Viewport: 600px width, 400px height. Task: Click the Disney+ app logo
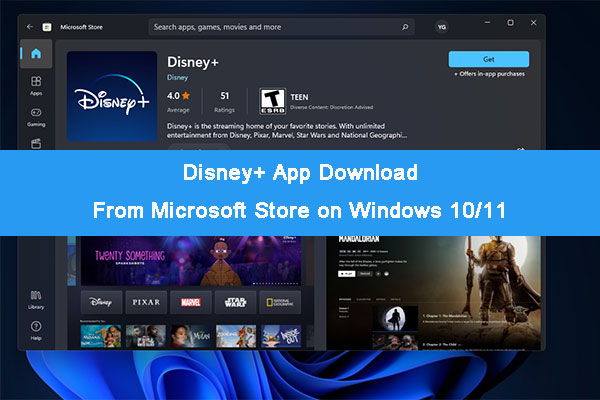point(112,97)
